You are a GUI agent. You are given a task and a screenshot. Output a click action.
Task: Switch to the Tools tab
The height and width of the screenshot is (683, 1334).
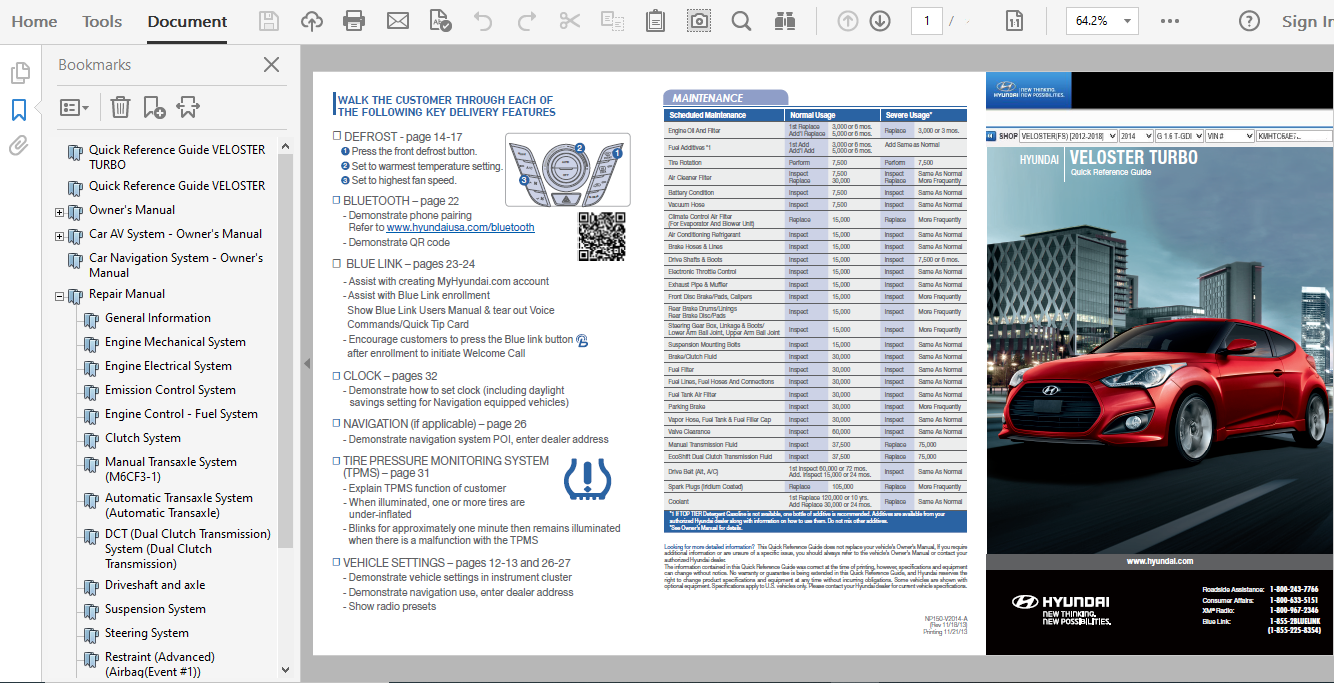tap(102, 21)
